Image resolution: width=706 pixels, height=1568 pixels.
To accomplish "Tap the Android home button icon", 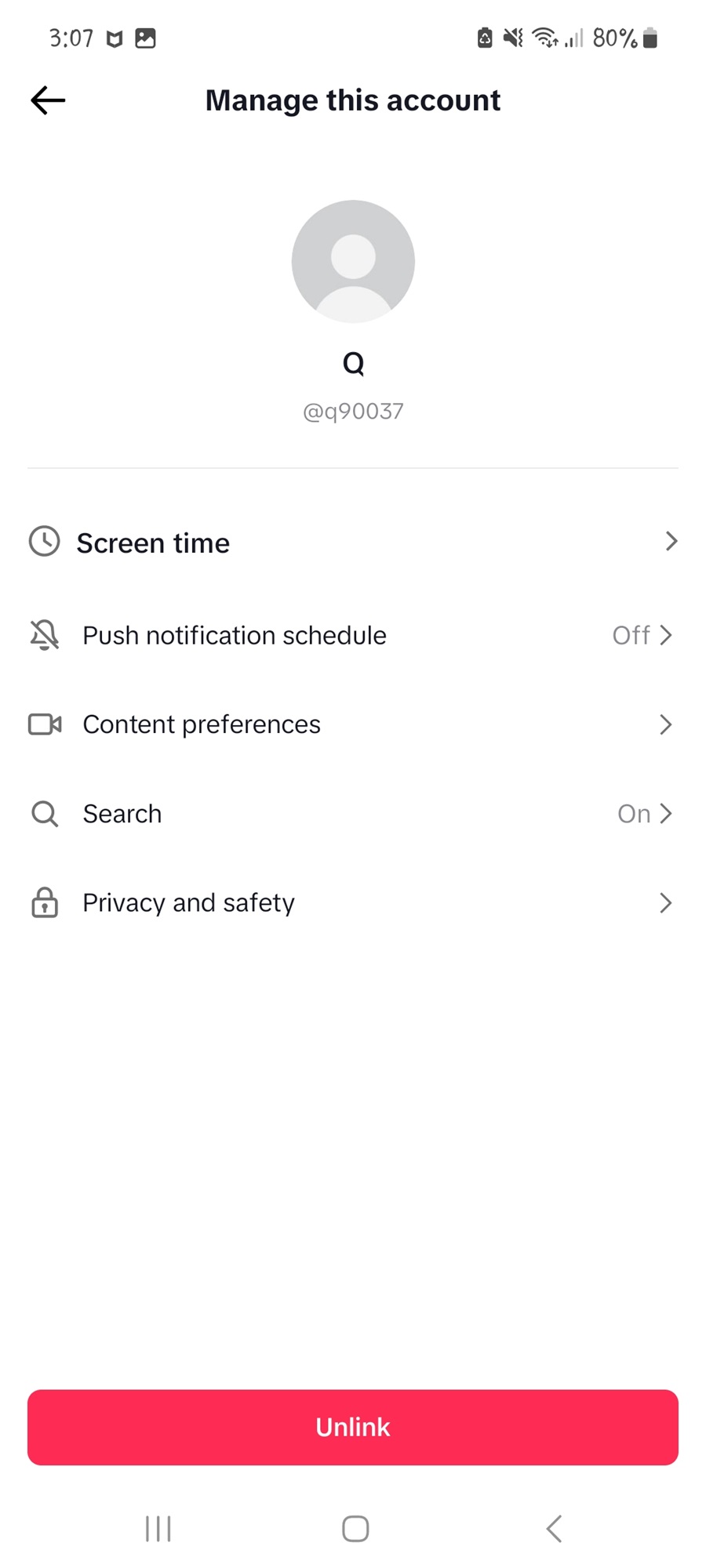I will click(355, 1529).
